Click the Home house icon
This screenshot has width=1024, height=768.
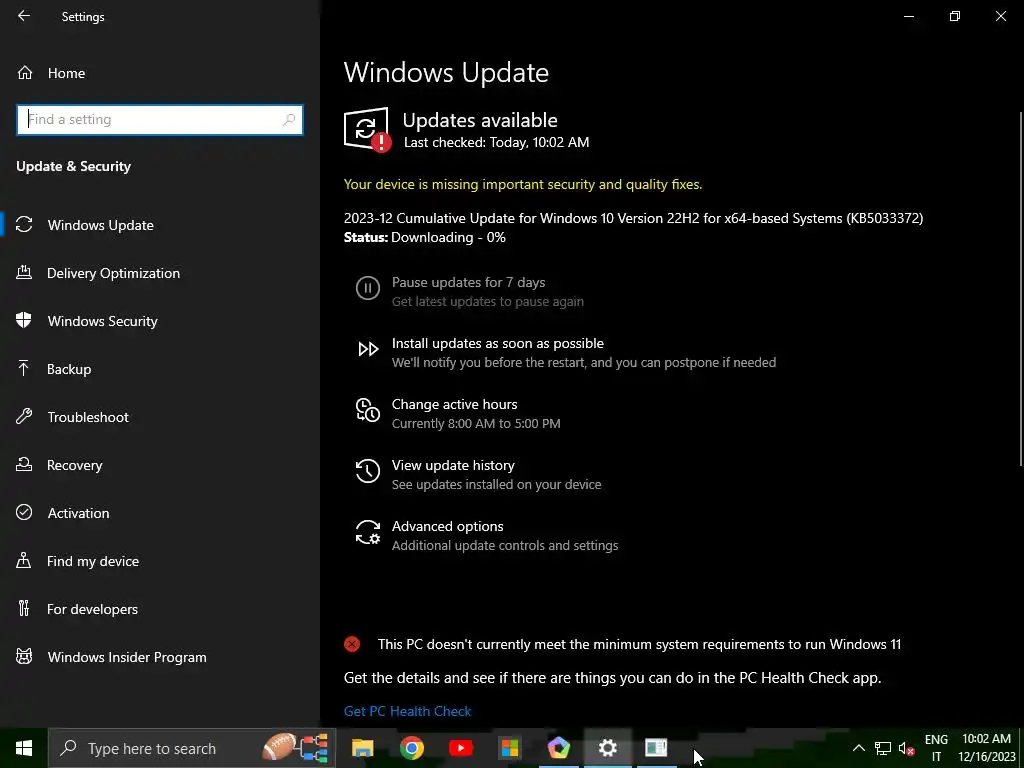tap(24, 72)
